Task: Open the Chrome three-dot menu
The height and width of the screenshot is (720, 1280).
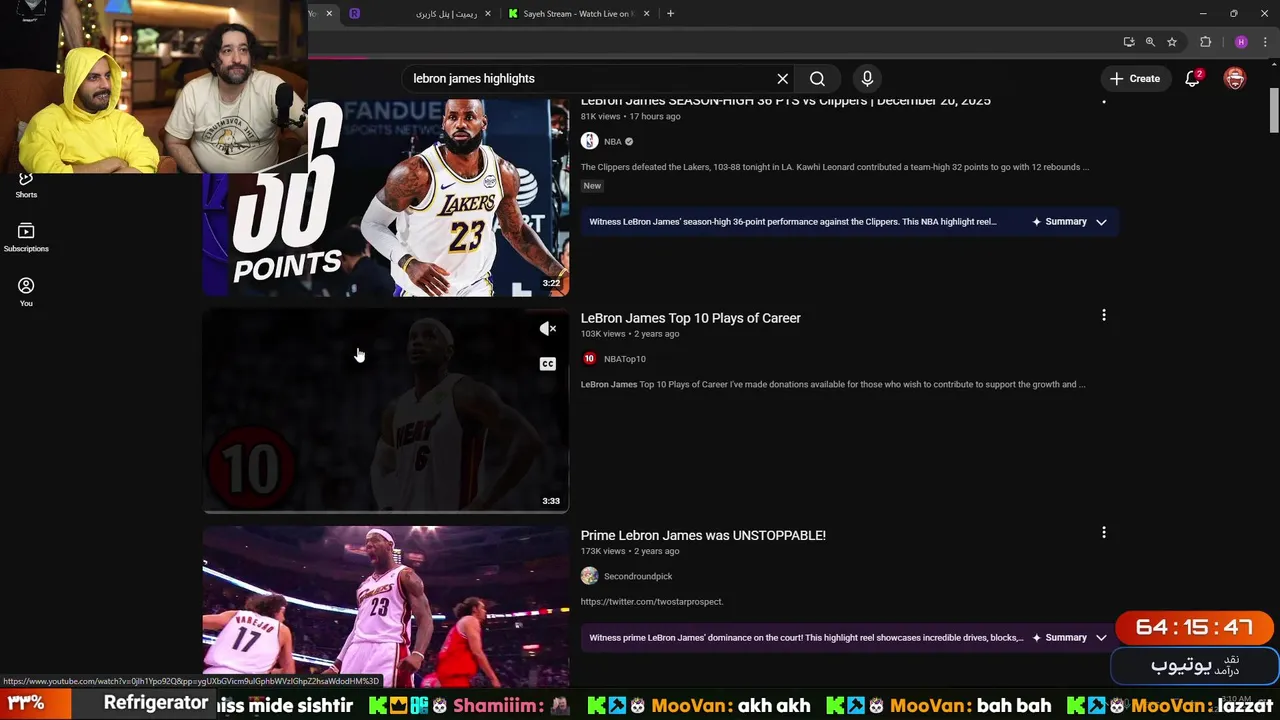Action: coord(1265,42)
